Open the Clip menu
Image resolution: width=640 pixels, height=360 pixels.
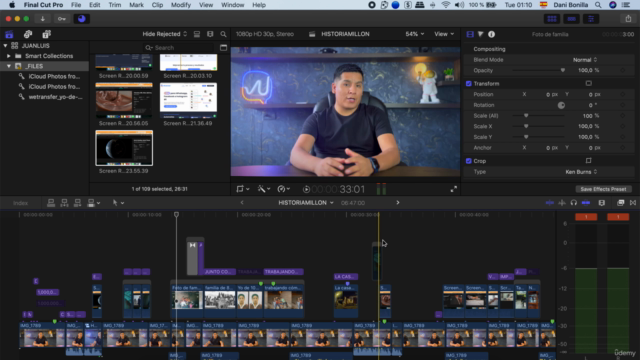coord(157,5)
